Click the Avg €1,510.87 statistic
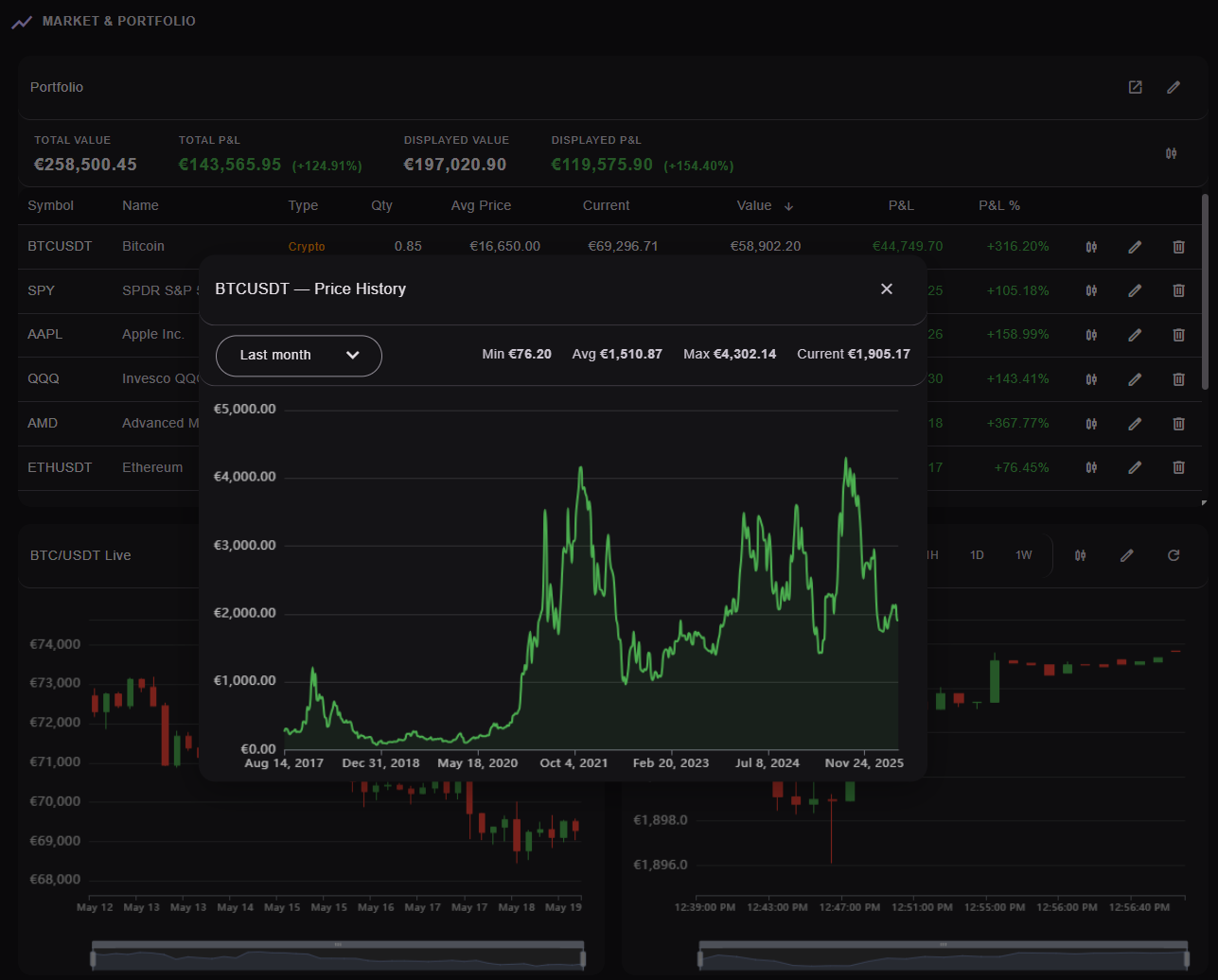 point(617,354)
